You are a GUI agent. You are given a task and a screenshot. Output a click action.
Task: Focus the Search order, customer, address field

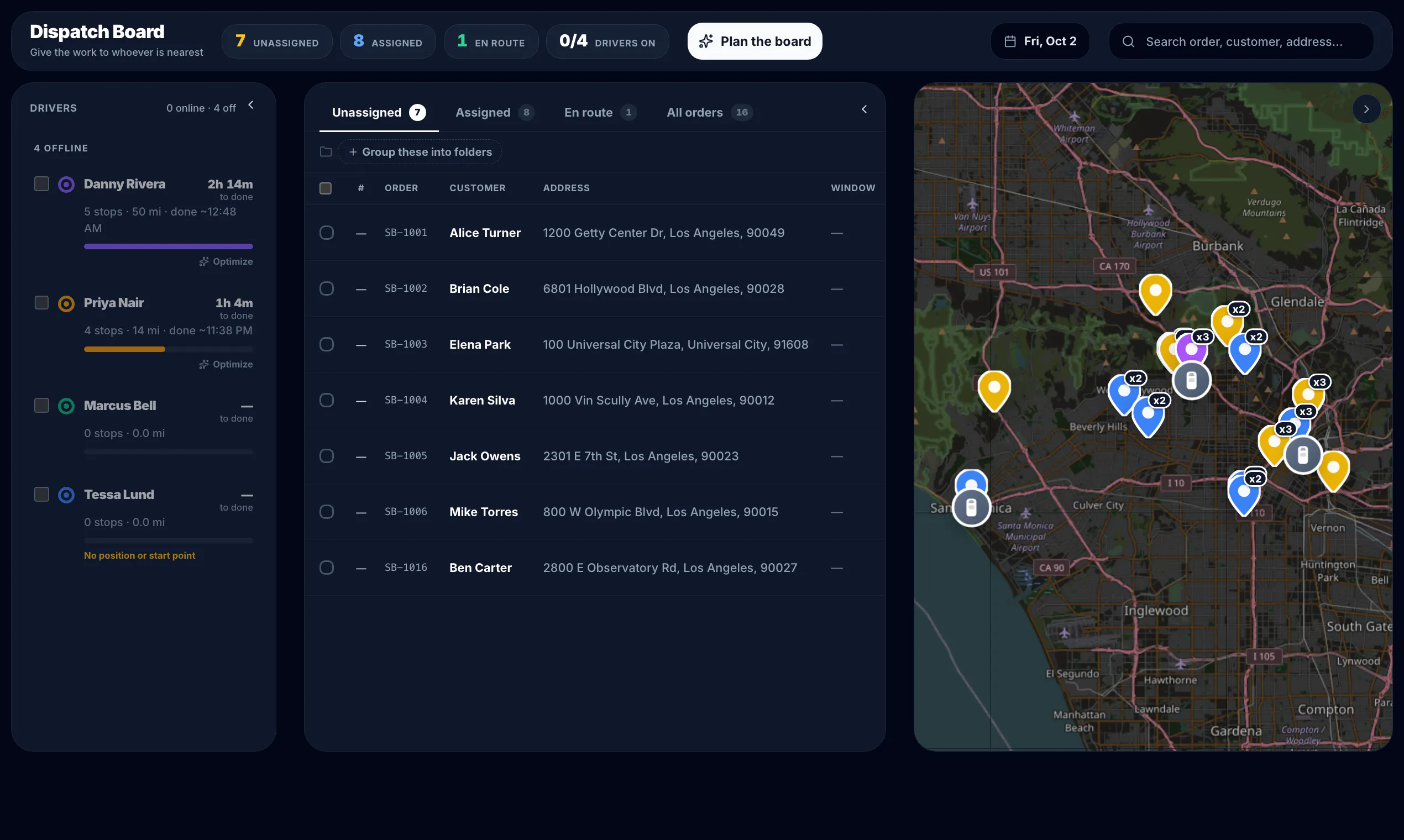(1241, 41)
